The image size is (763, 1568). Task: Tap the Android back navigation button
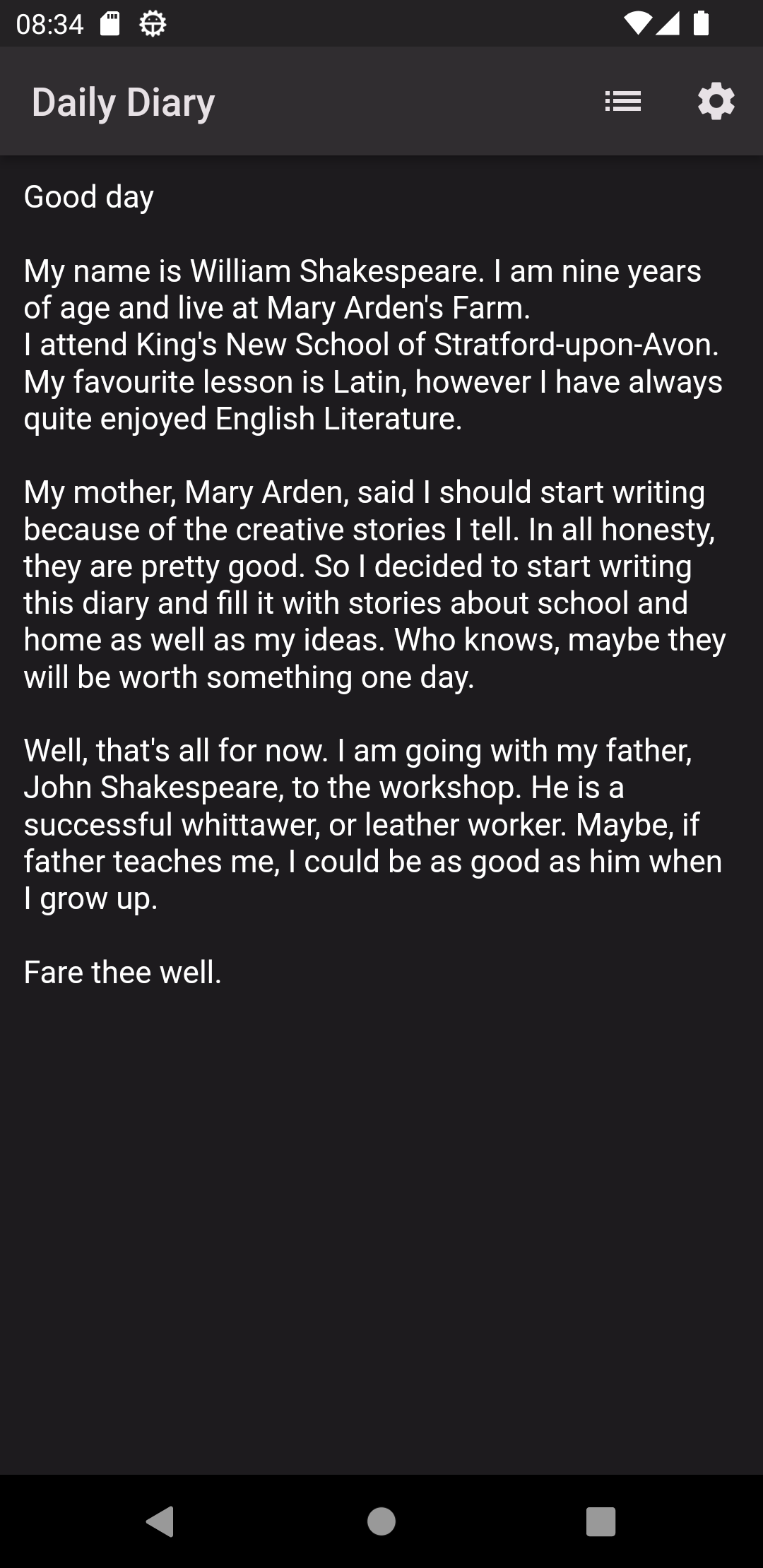[160, 1521]
